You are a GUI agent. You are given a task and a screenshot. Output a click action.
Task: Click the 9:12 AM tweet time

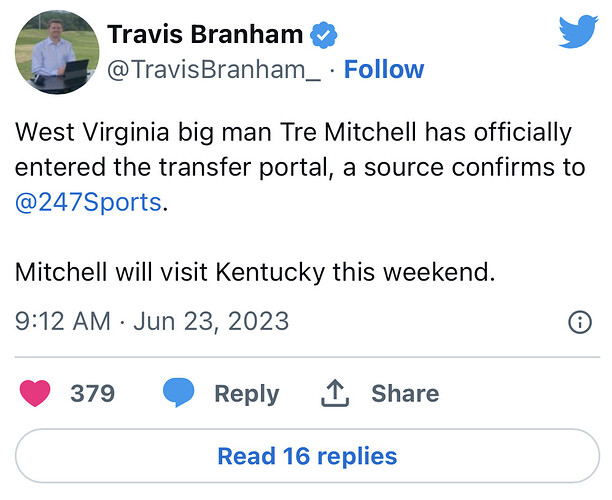click(x=63, y=322)
